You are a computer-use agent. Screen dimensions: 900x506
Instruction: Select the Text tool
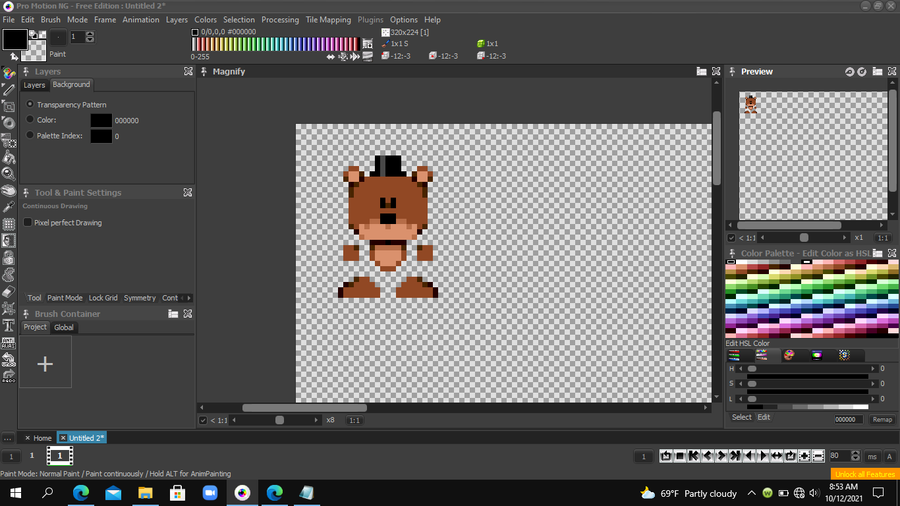click(x=9, y=326)
